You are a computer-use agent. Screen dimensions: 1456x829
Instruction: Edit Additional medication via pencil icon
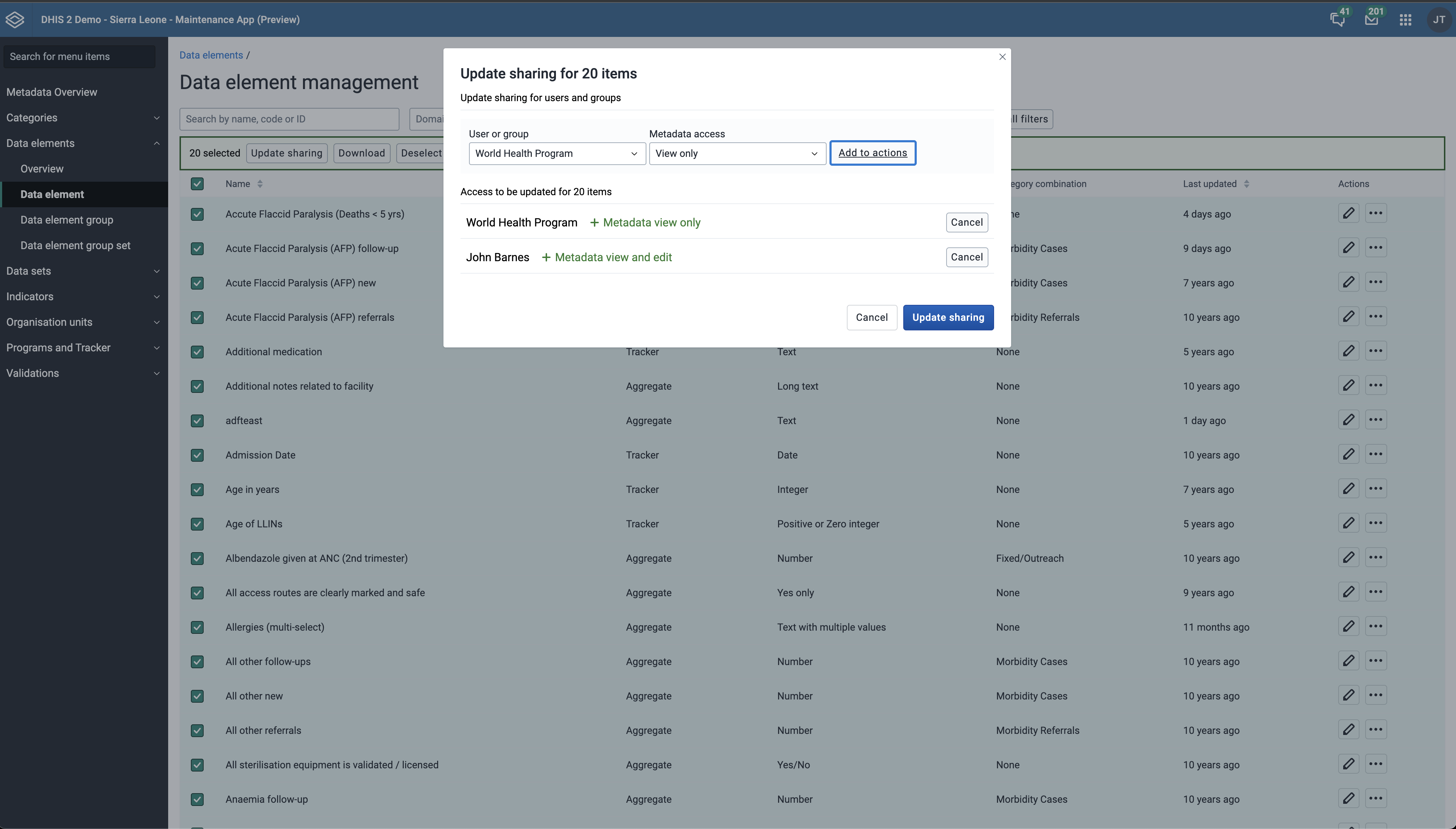tap(1349, 351)
